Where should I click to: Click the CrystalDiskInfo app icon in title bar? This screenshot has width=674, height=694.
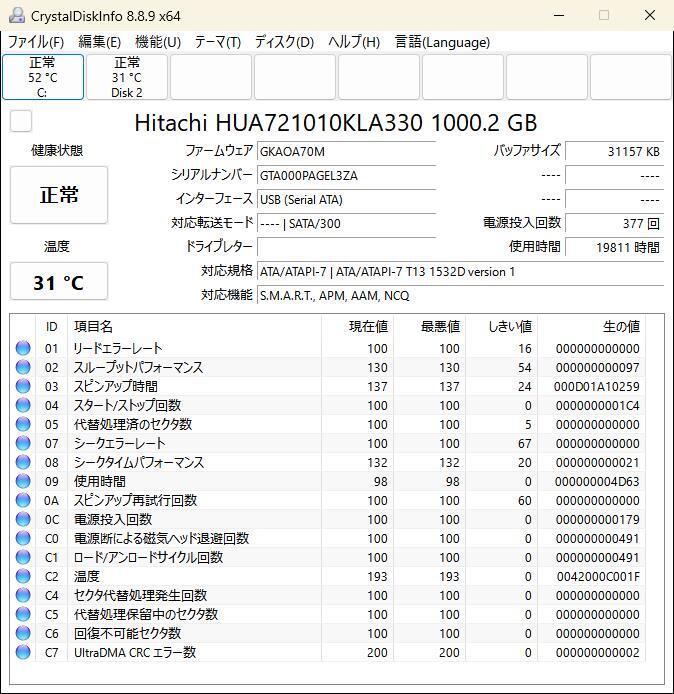[x=17, y=15]
